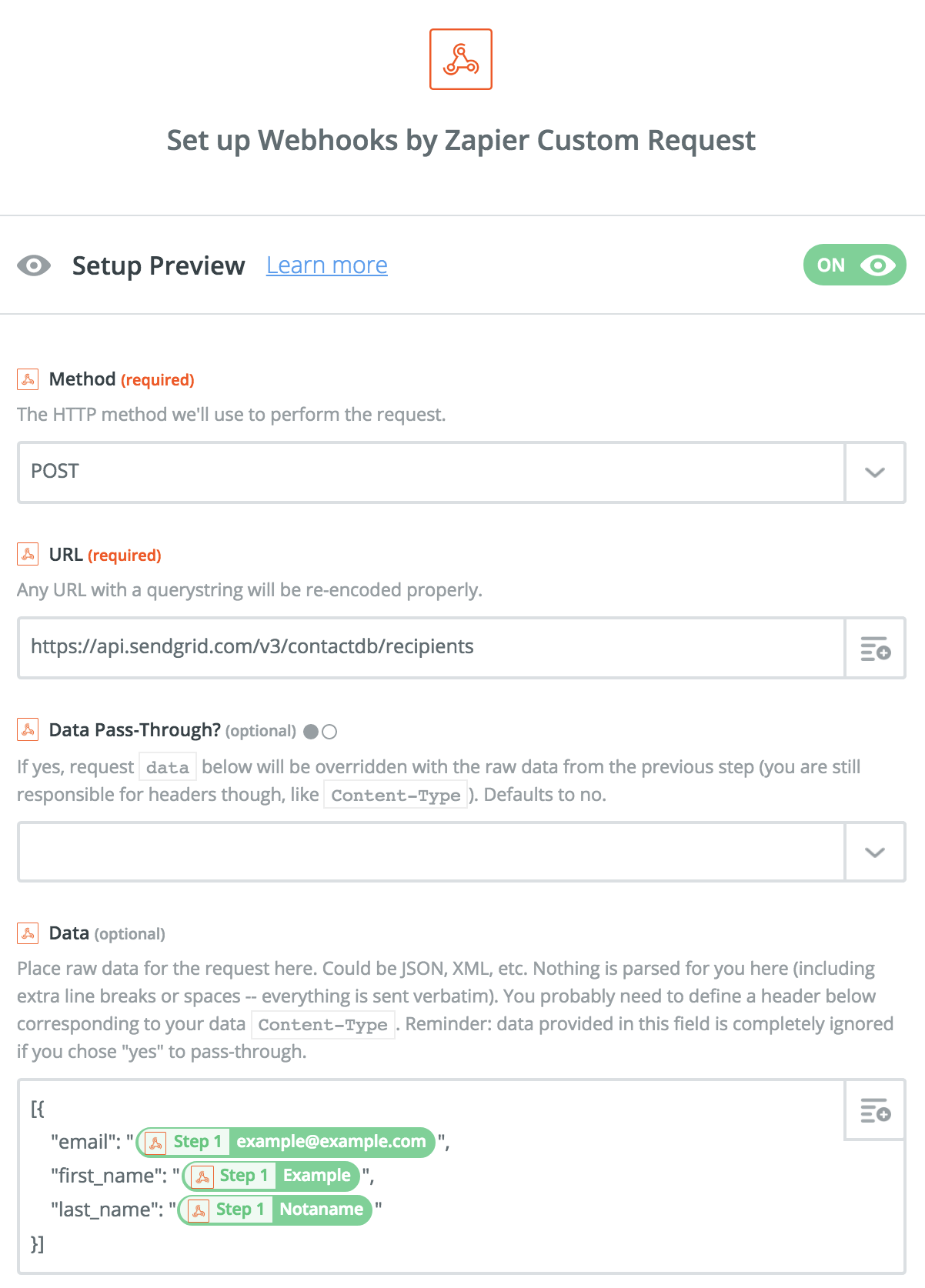Click webhook icon beside Data Pass-Through label
The width and height of the screenshot is (925, 1288).
pos(28,730)
